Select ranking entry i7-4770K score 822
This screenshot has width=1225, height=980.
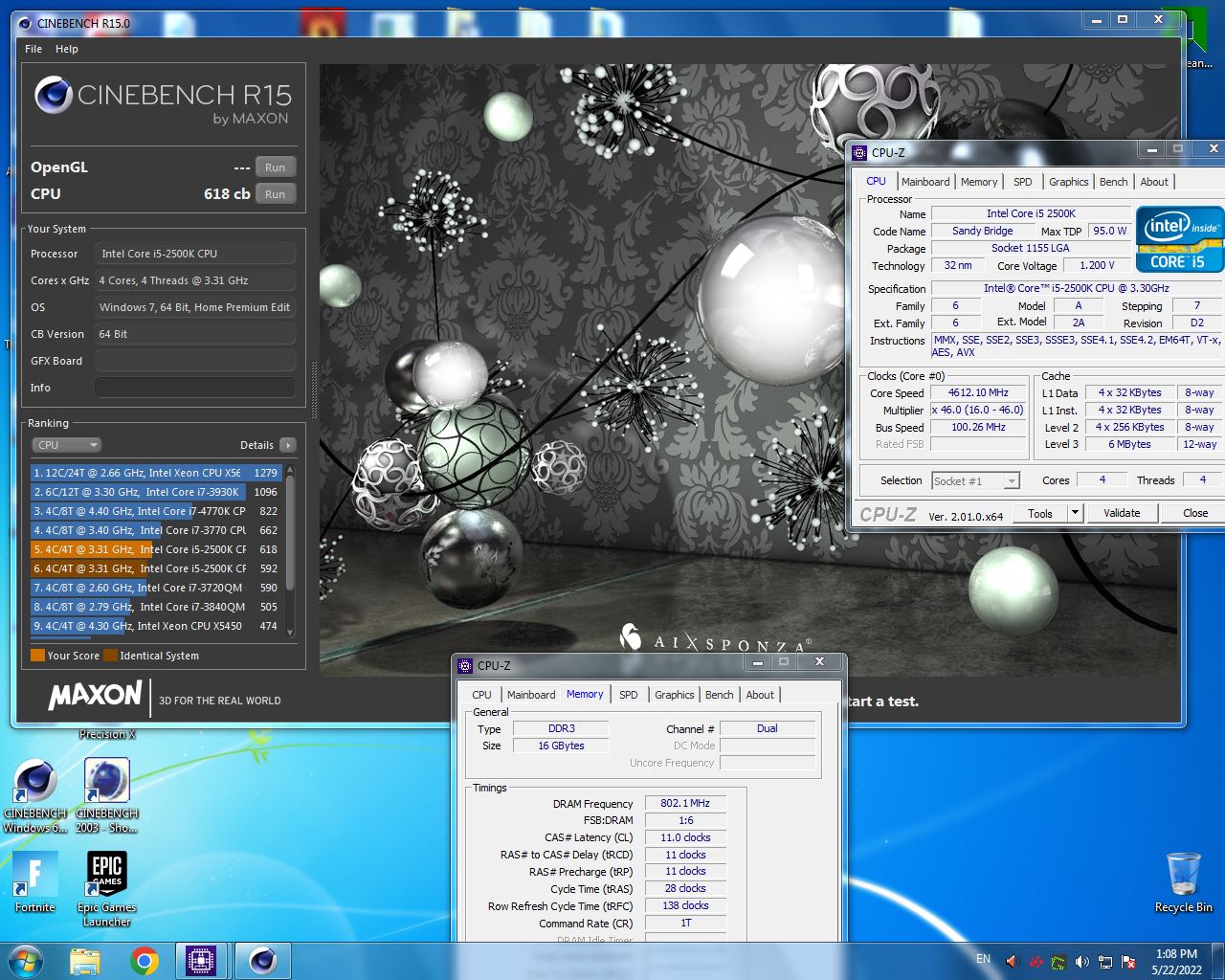[156, 511]
